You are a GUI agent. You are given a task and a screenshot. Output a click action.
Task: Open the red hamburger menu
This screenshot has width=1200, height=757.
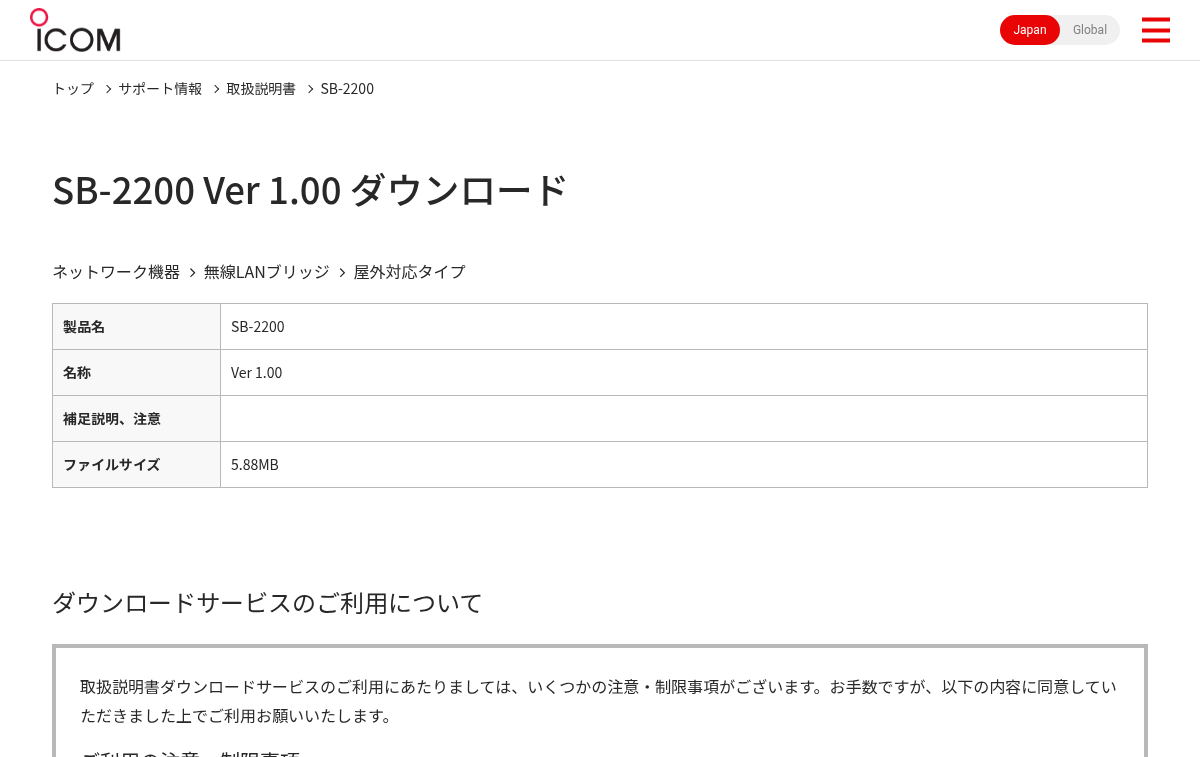[x=1155, y=30]
